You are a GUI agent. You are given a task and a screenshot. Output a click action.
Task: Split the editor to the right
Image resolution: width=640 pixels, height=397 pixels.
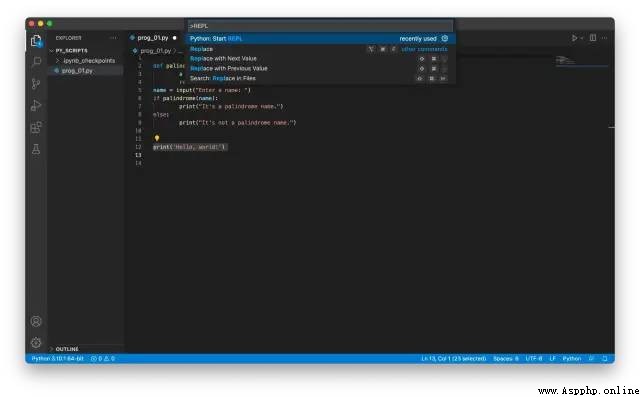point(593,38)
